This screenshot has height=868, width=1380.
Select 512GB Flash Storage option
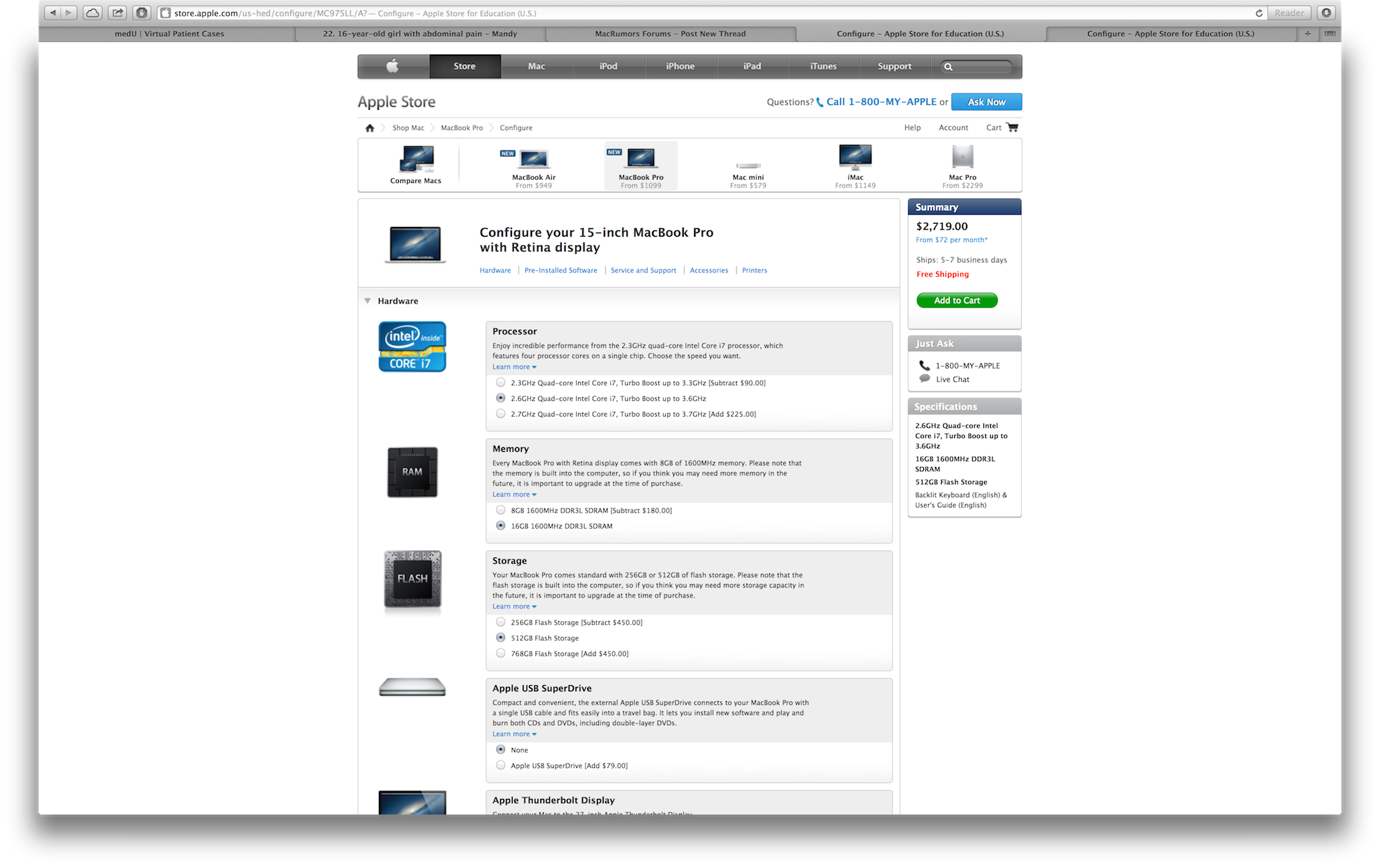[x=500, y=638]
